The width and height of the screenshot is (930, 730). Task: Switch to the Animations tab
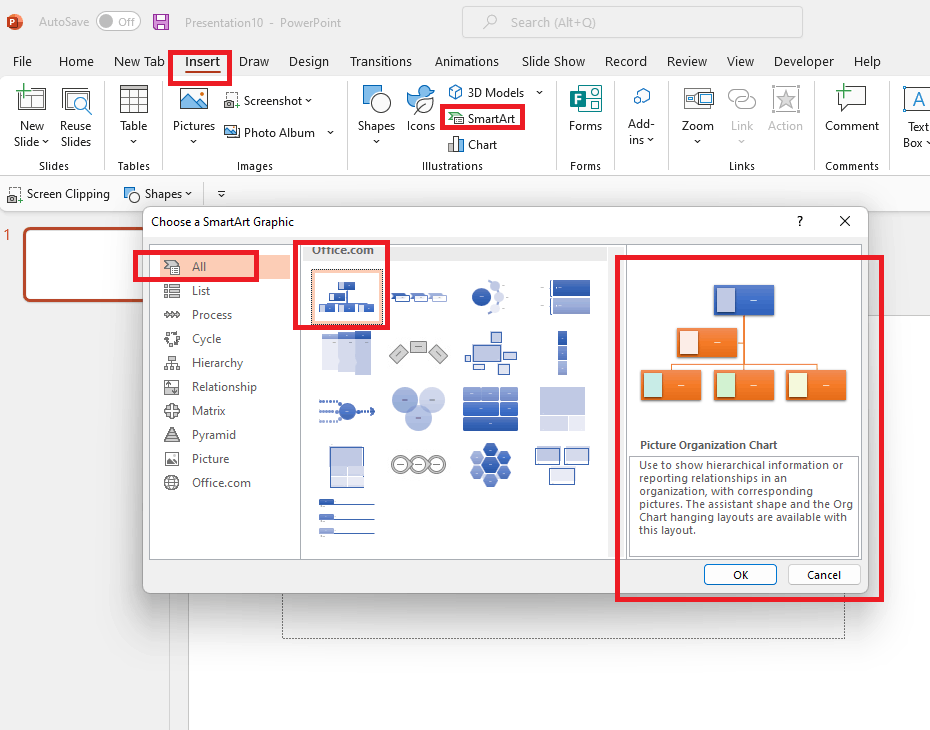click(x=466, y=62)
